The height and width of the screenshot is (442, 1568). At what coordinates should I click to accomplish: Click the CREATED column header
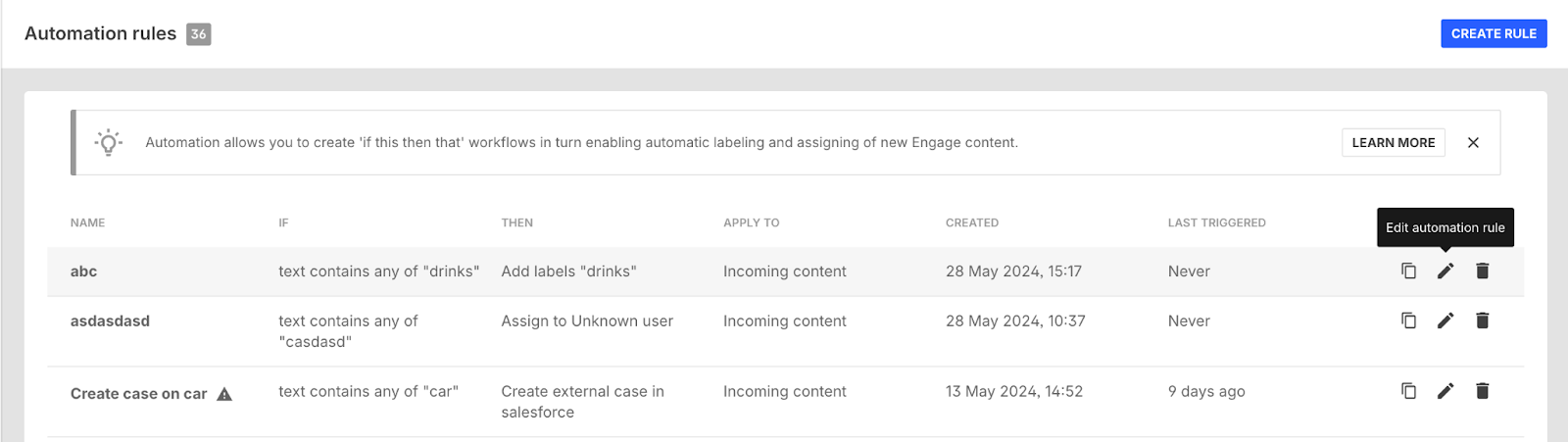click(971, 222)
